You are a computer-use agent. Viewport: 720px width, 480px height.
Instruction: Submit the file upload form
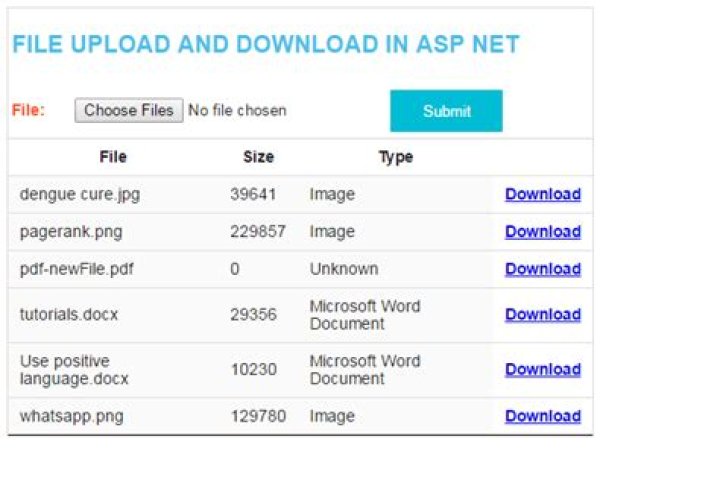446,111
